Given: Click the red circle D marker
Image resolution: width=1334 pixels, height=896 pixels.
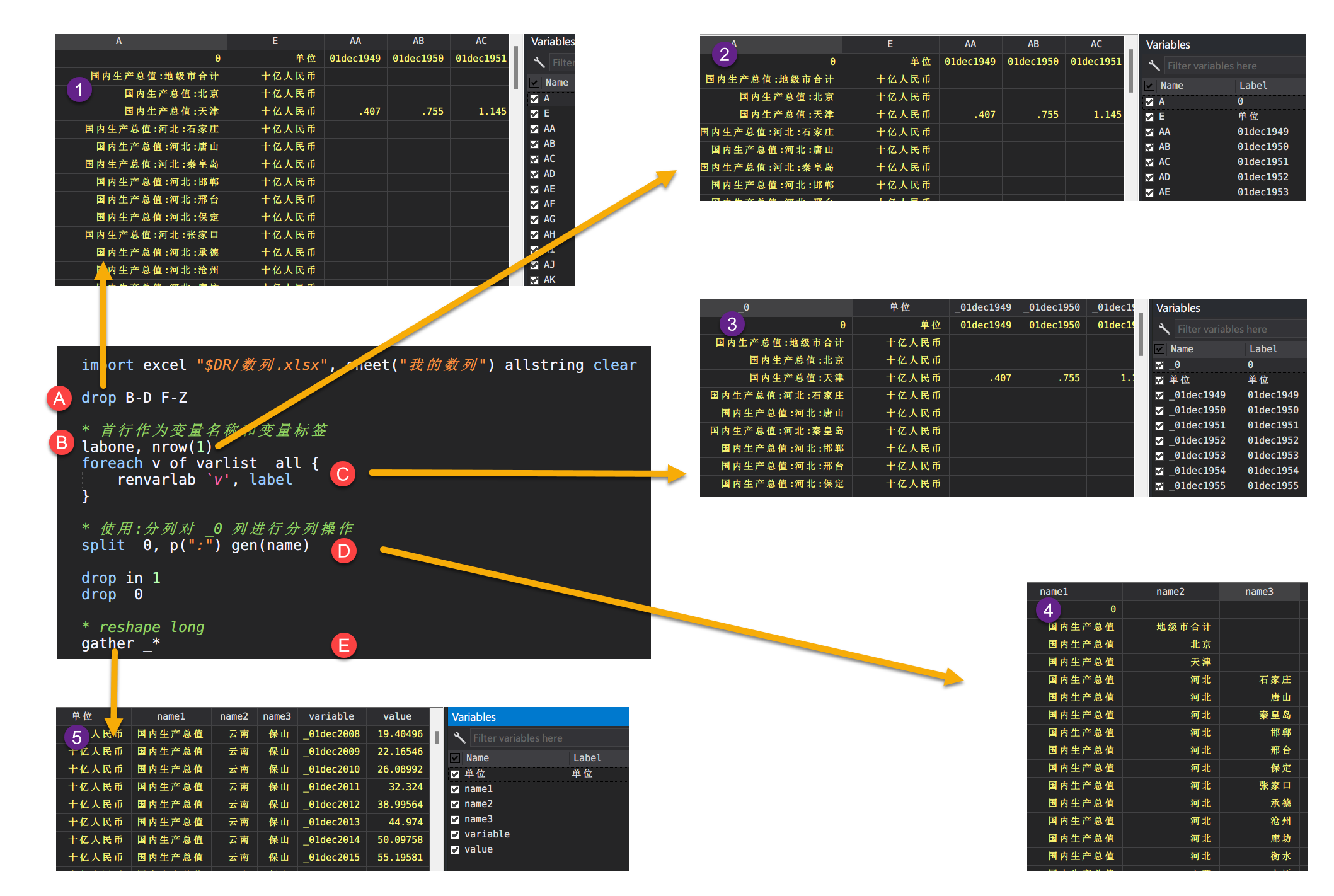Looking at the screenshot, I should [344, 551].
